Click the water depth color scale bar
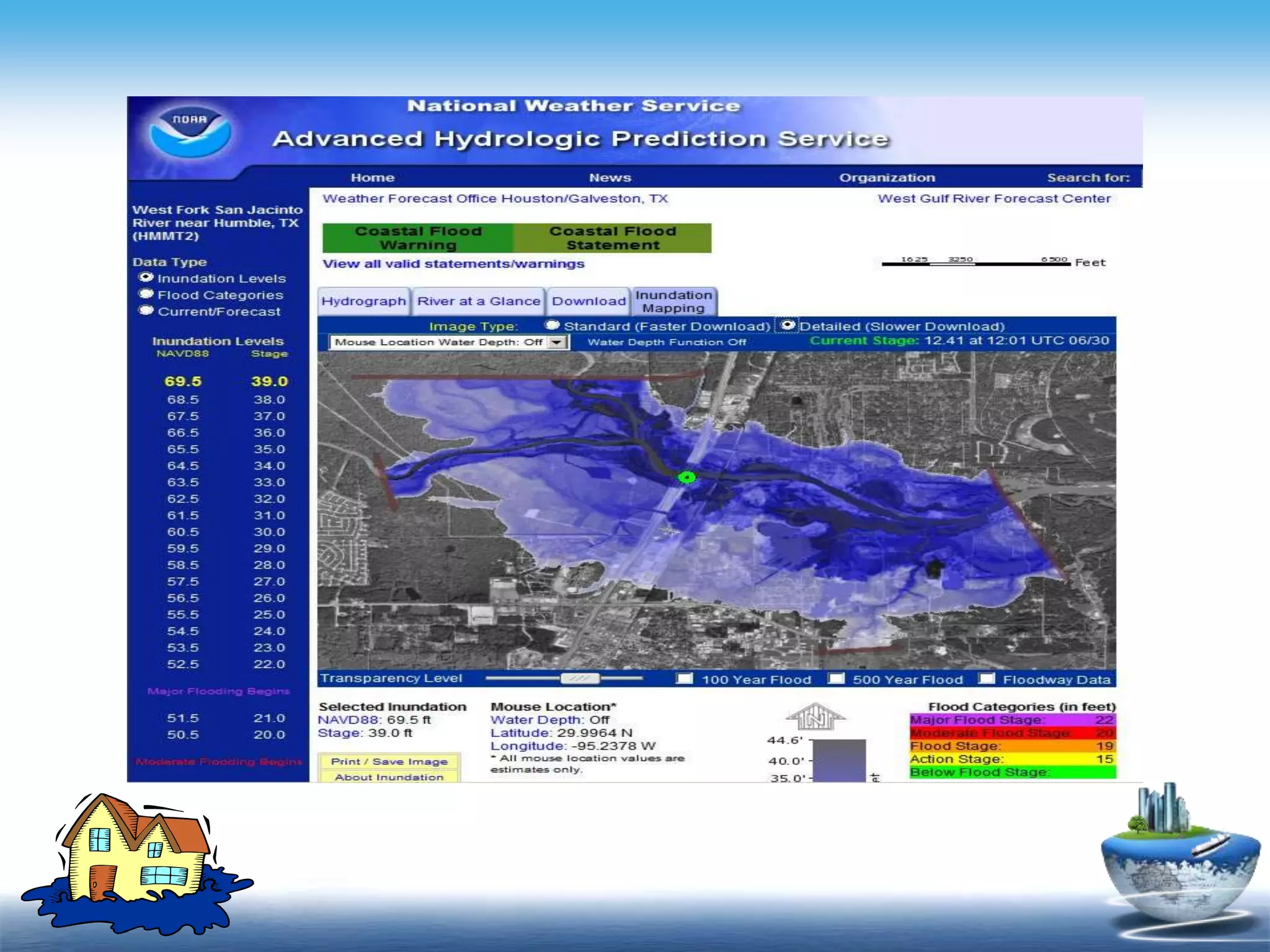Viewport: 1270px width, 952px height. [x=838, y=760]
